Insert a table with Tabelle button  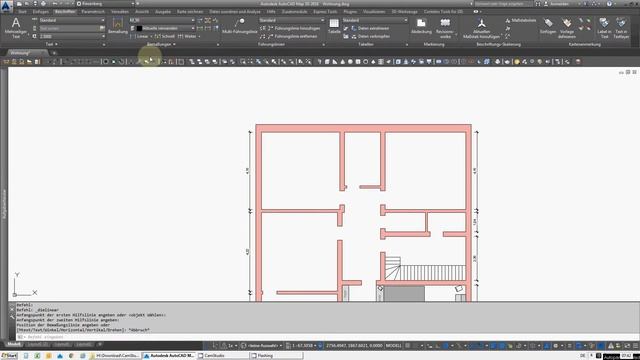(x=334, y=26)
